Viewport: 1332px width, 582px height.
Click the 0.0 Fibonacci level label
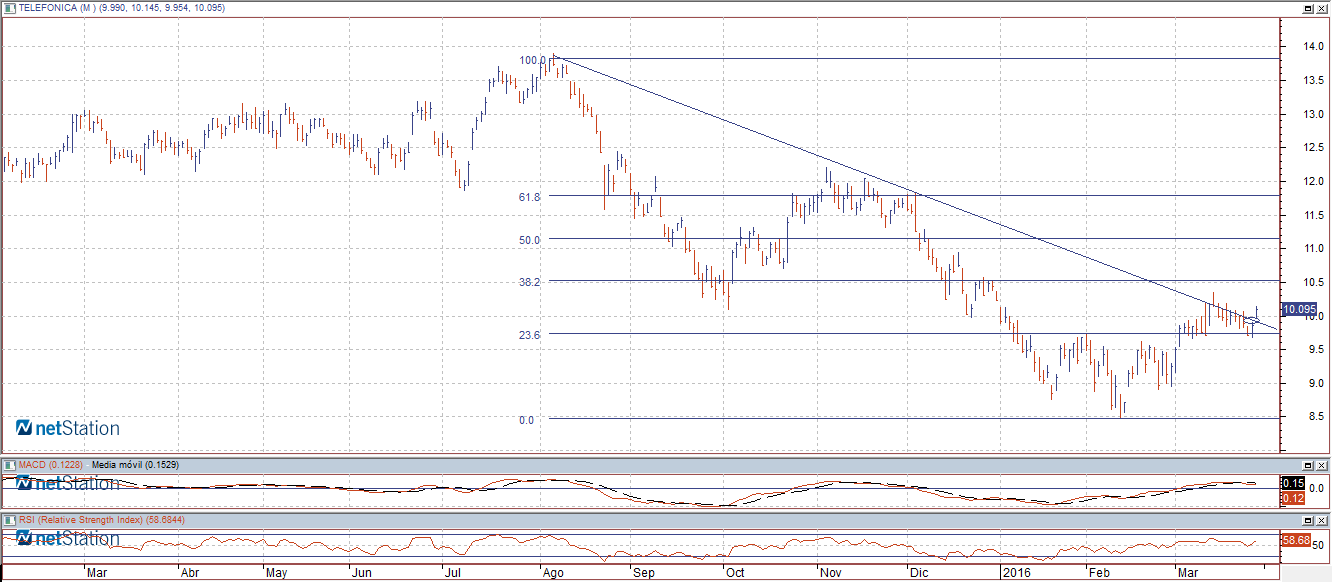point(527,420)
